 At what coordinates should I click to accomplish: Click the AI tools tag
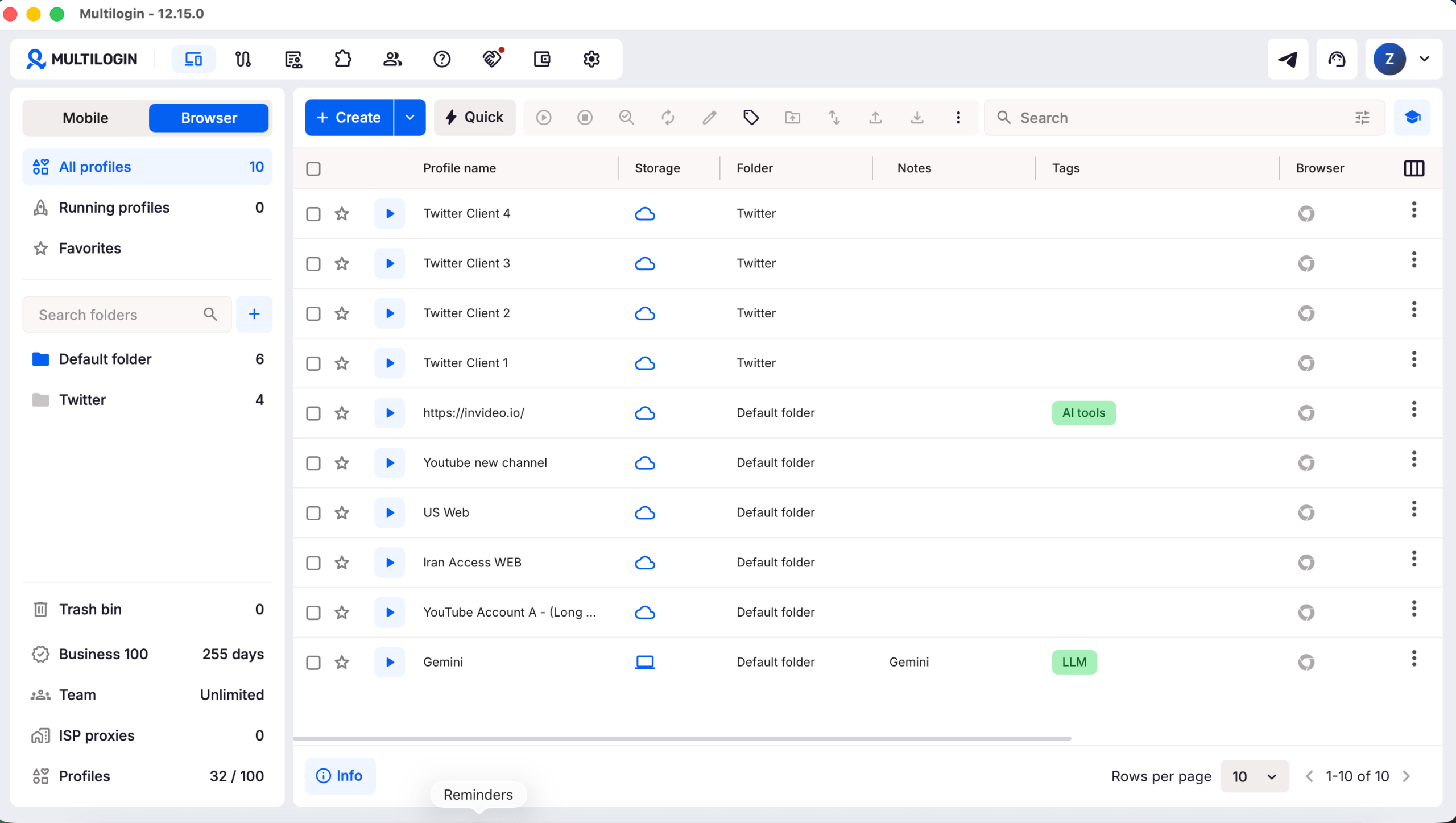tap(1083, 413)
